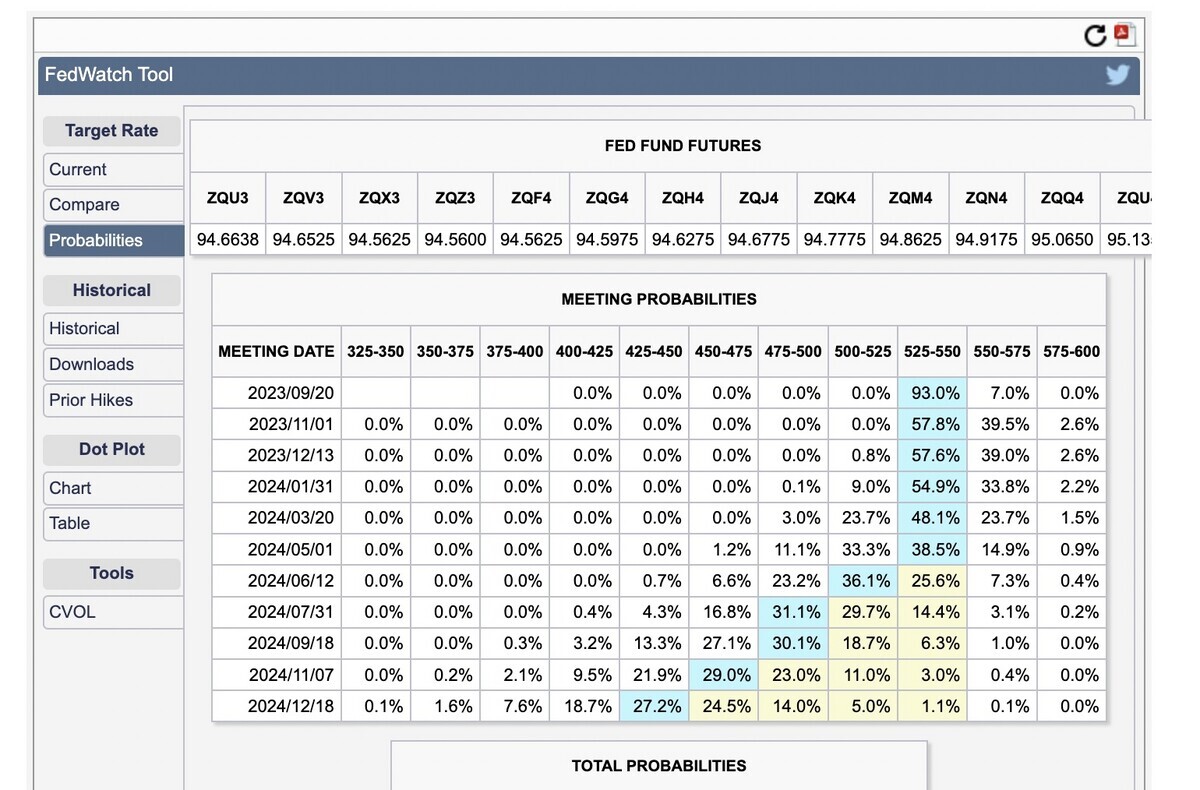The height and width of the screenshot is (790, 1200).
Task: Open the Dot Plot Table
Action: tap(114, 523)
